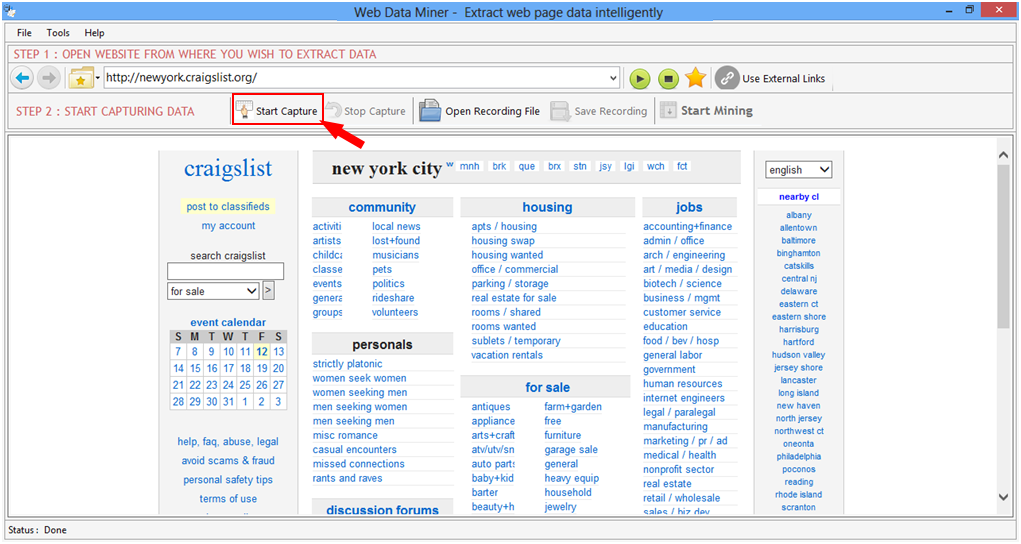Click 'sublets / temporary' link
The height and width of the screenshot is (544, 1021).
tap(516, 341)
